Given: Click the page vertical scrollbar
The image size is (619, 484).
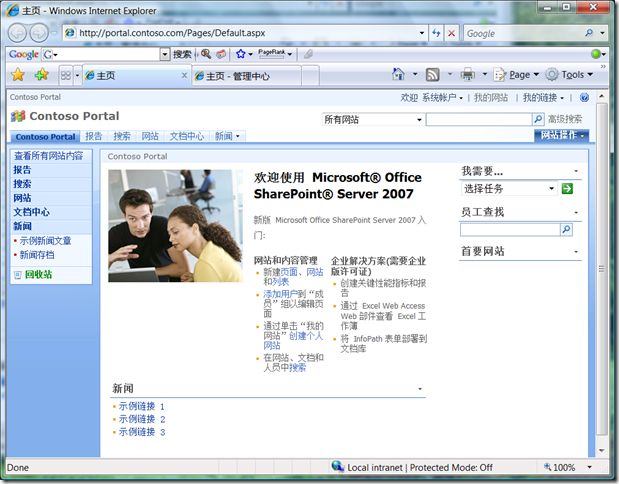Looking at the screenshot, I should pos(602,268).
